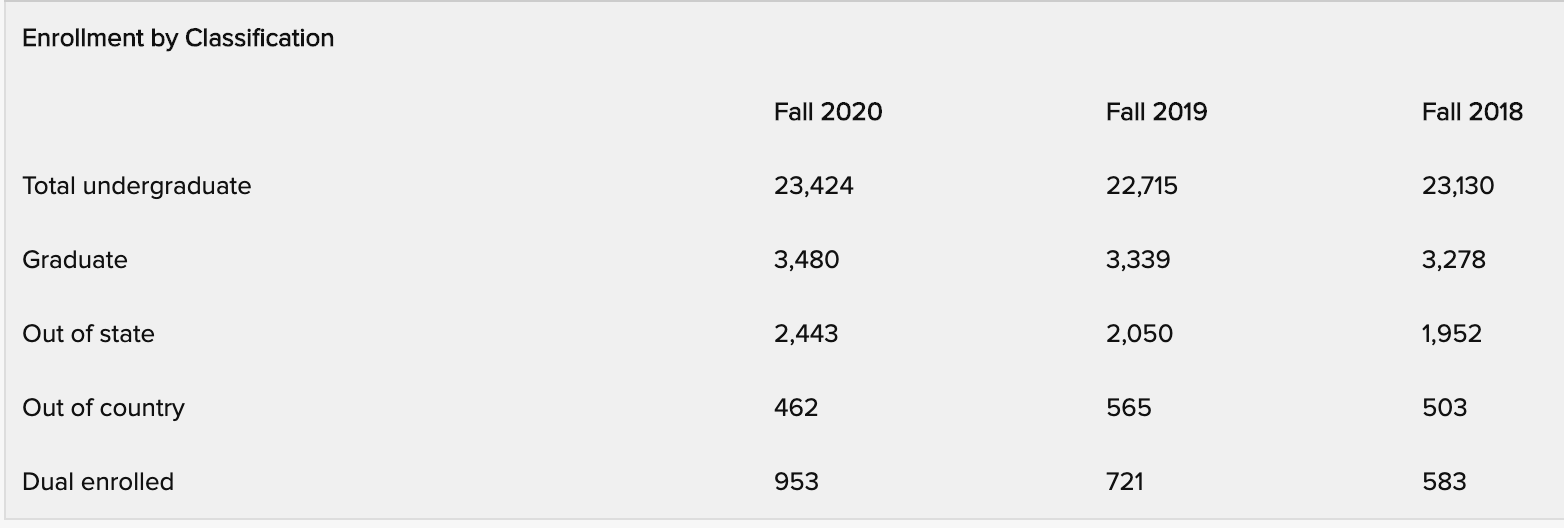The width and height of the screenshot is (1564, 528).
Task: Select the Fall 2018 column header
Action: (1471, 111)
